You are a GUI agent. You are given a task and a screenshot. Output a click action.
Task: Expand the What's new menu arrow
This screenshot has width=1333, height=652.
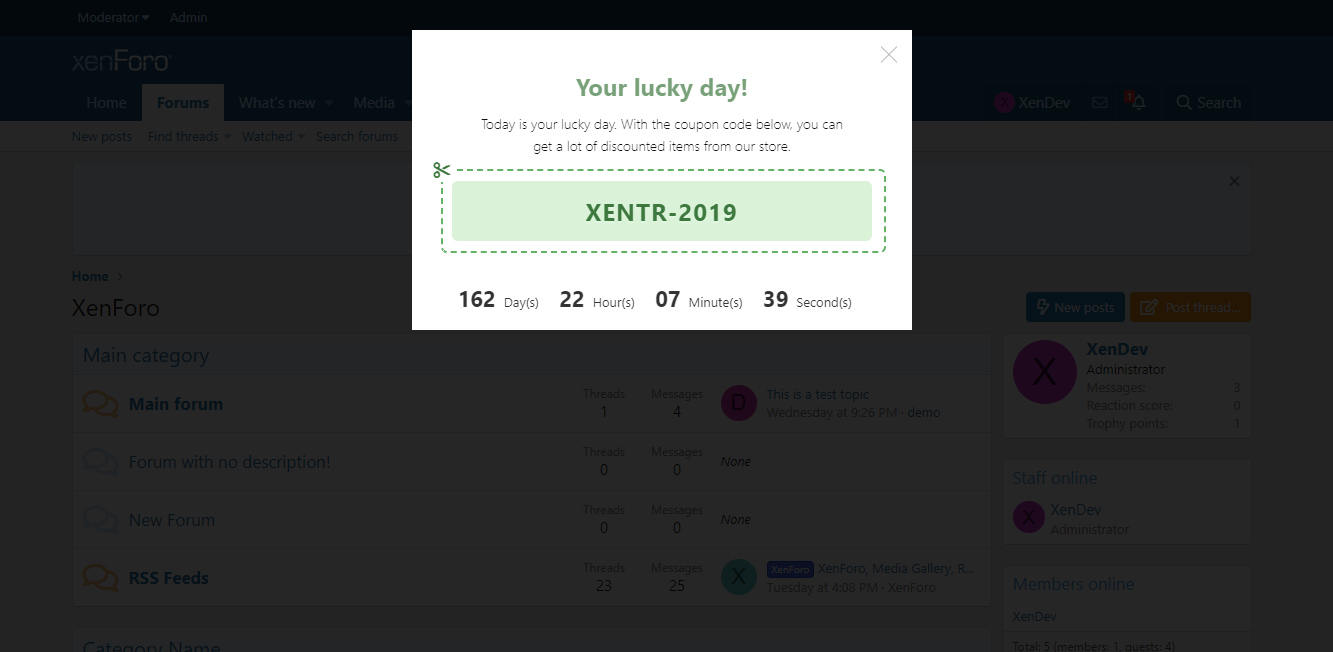(x=330, y=103)
